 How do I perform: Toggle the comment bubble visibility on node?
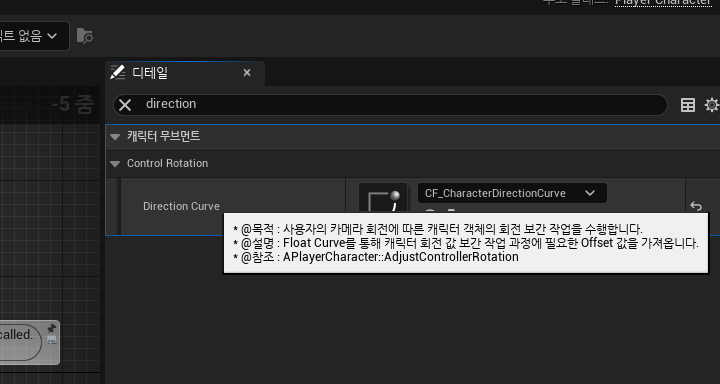click(x=52, y=340)
